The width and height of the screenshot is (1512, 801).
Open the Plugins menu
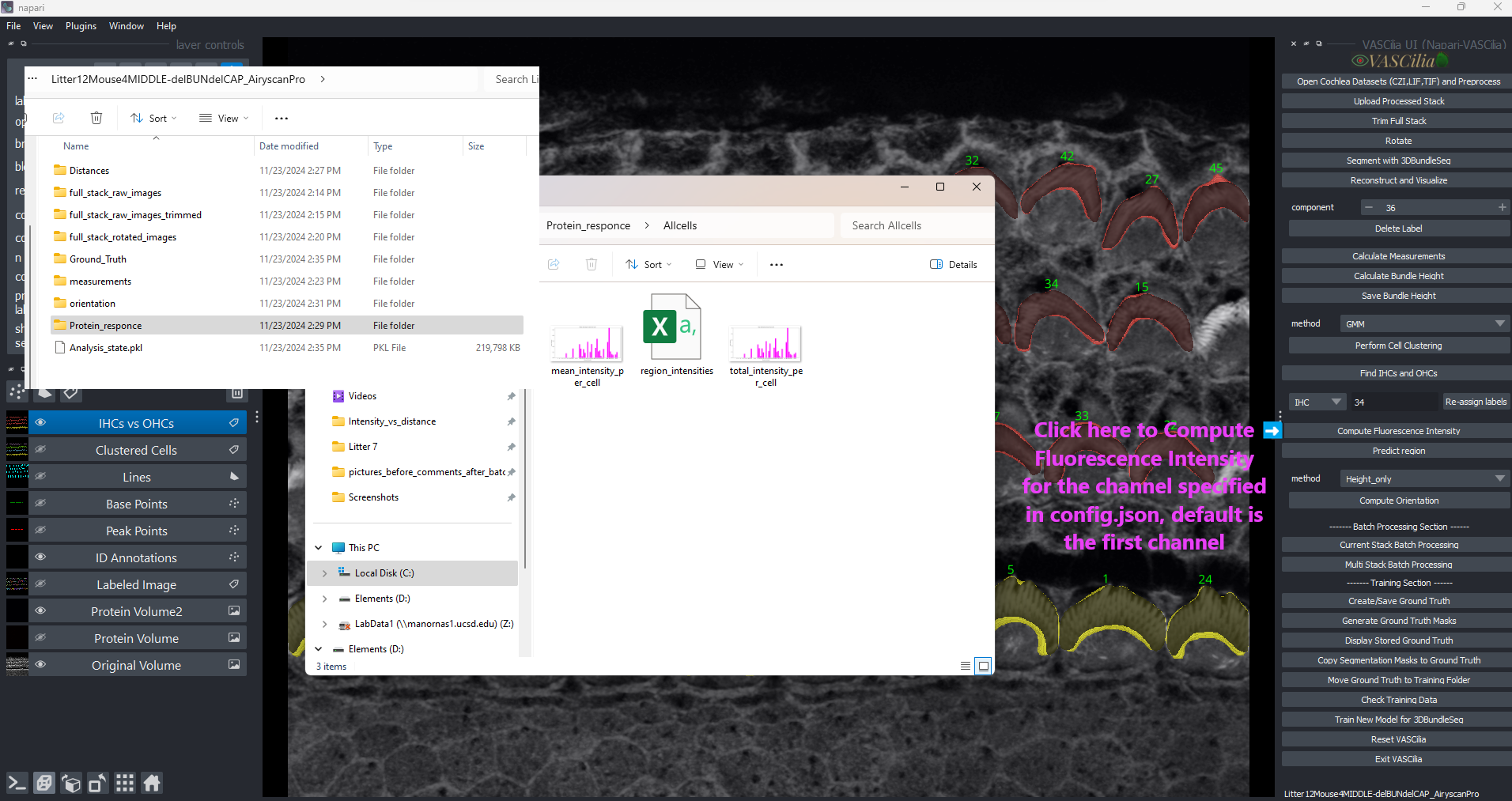81,26
